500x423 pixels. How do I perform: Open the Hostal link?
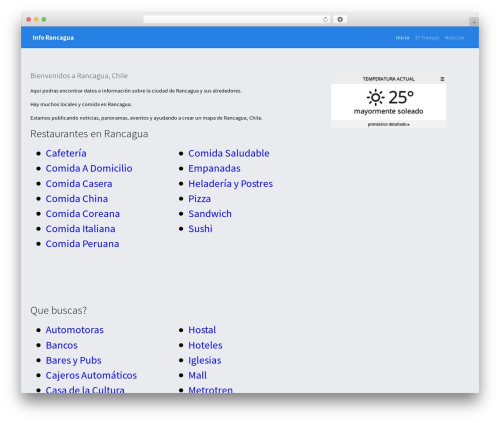pos(202,330)
